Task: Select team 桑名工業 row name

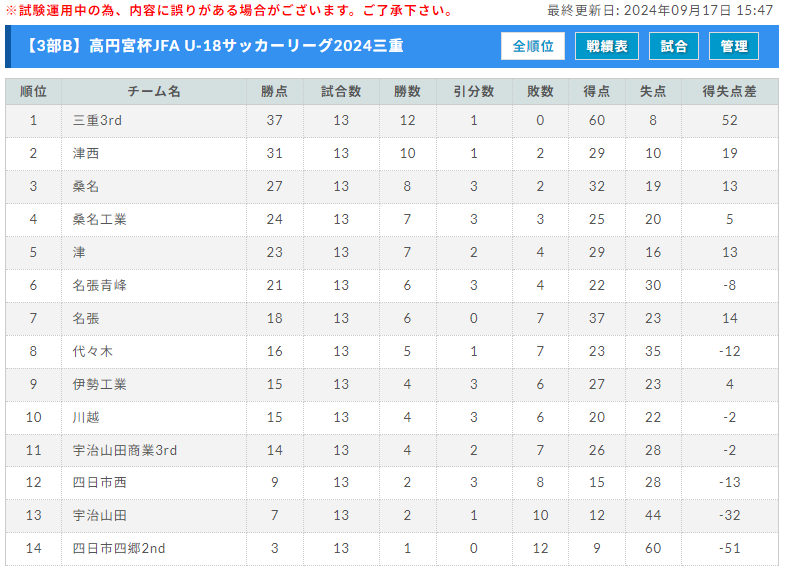Action: [x=100, y=219]
